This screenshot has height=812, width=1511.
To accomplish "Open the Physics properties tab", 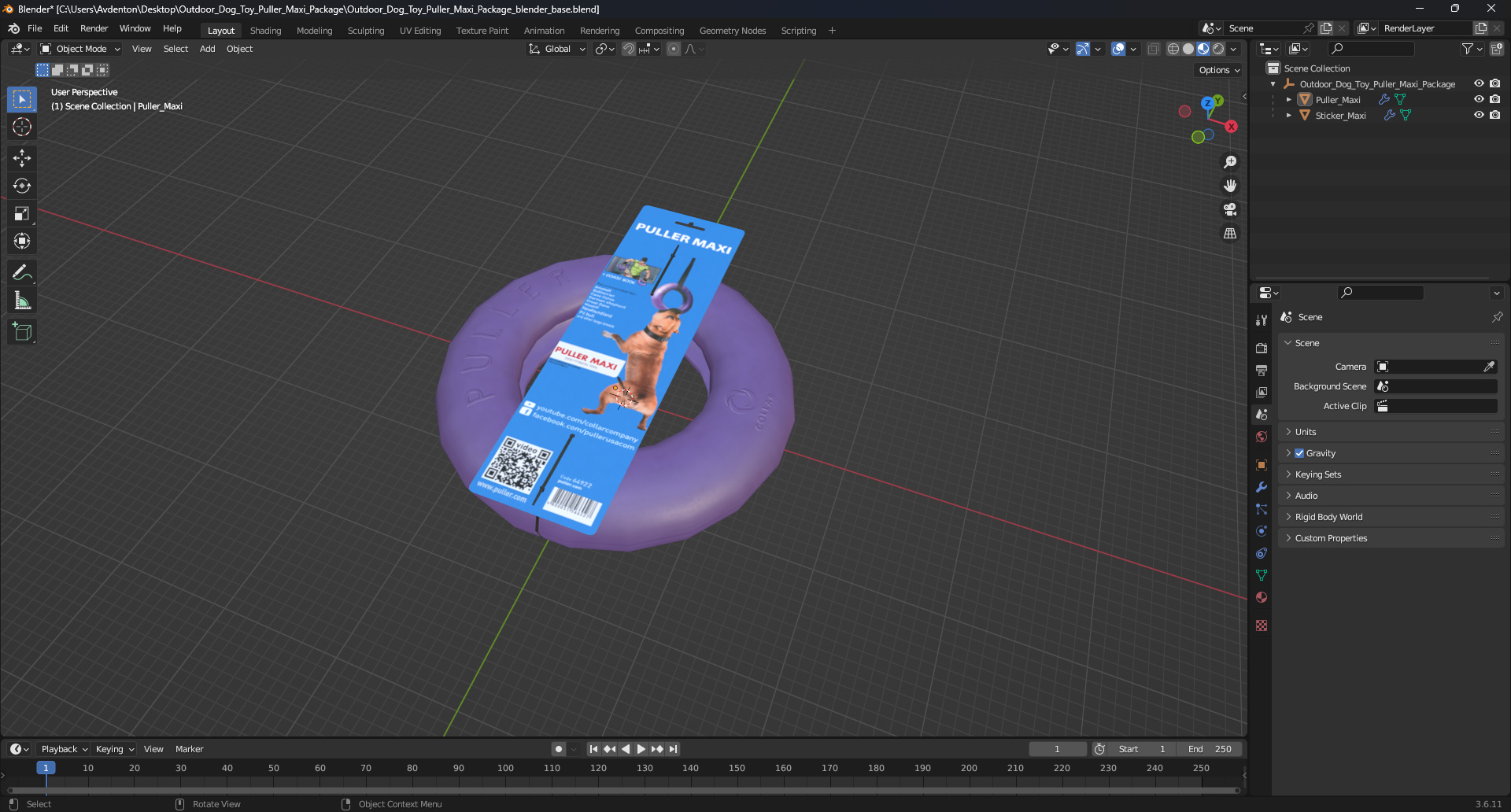I will [x=1262, y=531].
